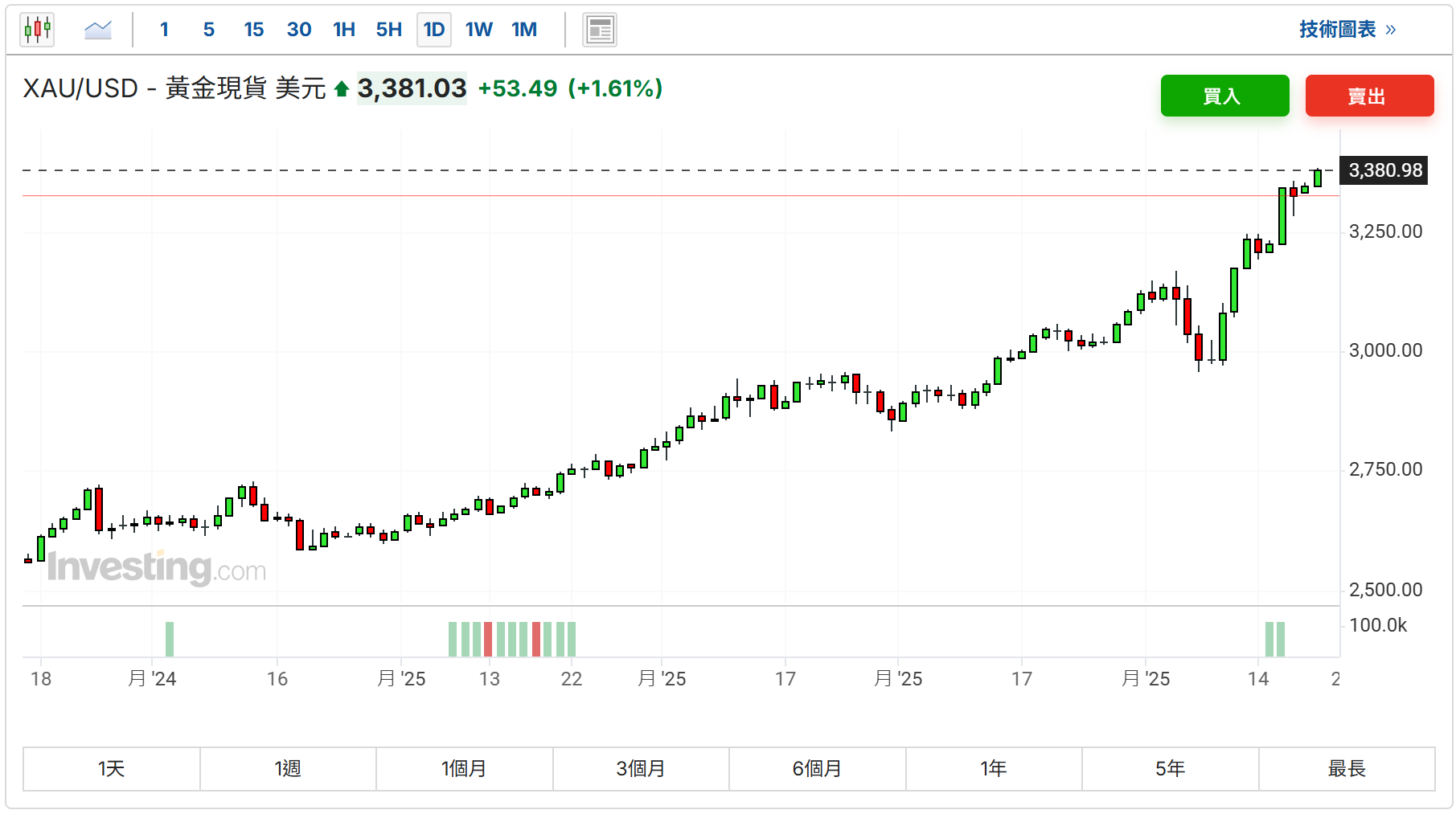Screen dimensions: 1456x814
Task: Open the 技術圖表 link
Action: pos(1347,30)
